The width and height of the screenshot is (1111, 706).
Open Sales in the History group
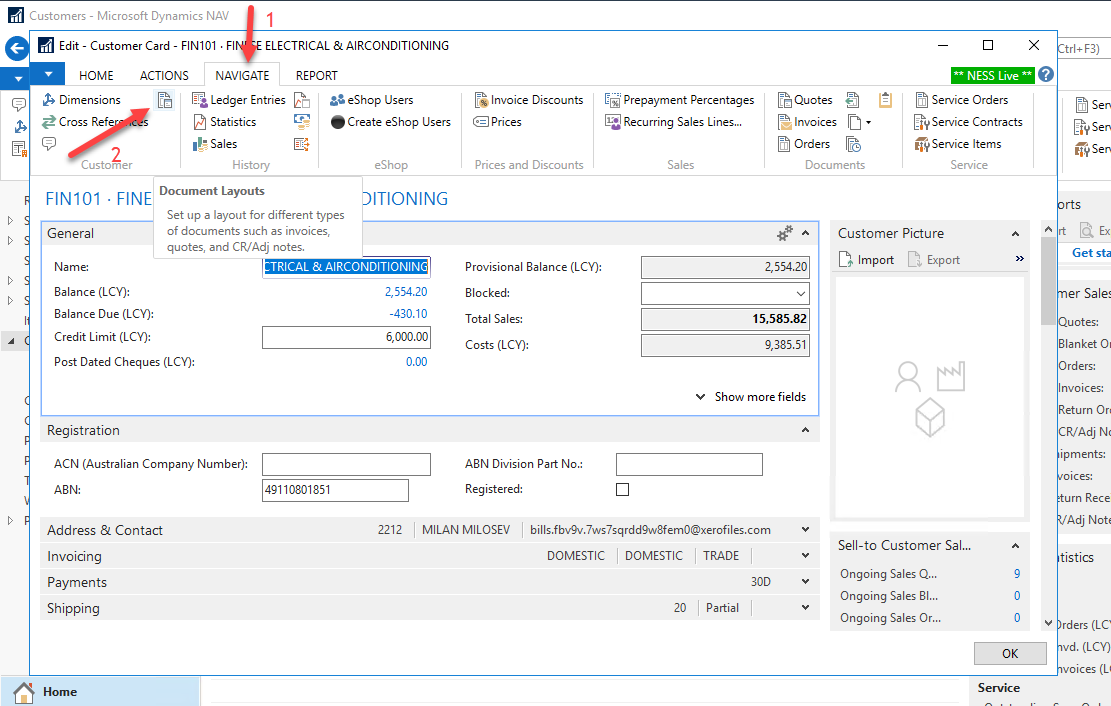pyautogui.click(x=215, y=144)
